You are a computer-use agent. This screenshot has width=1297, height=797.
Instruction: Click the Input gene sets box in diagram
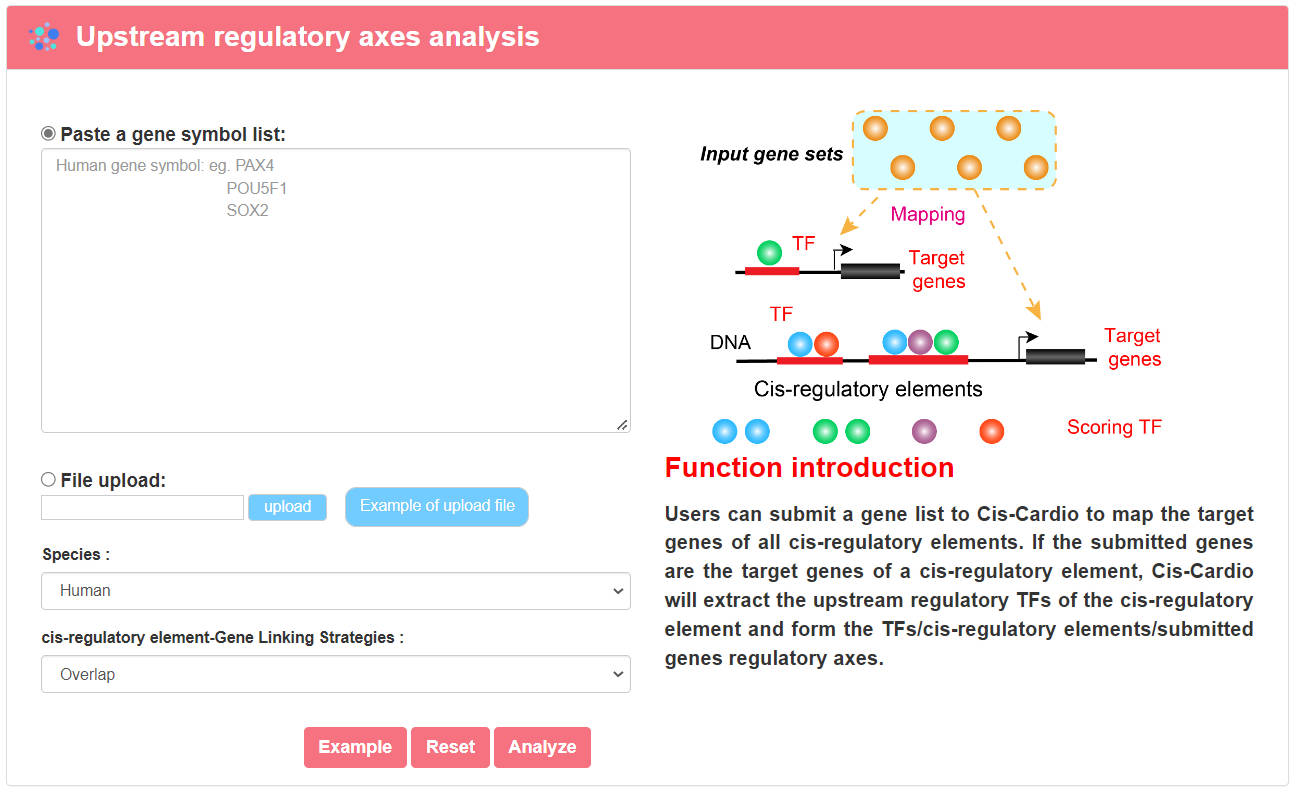[x=954, y=149]
